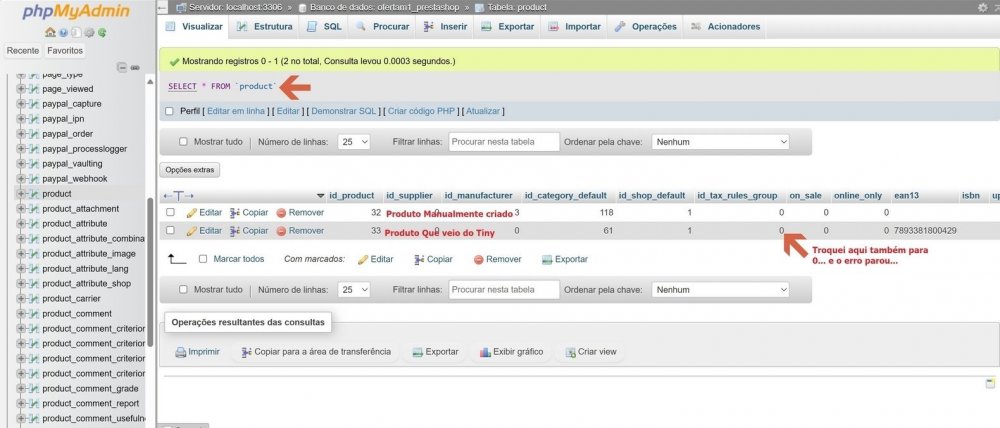Open the product_comment_grade table in sidebar
Screen dimensions: 1000x428
(x=90, y=388)
